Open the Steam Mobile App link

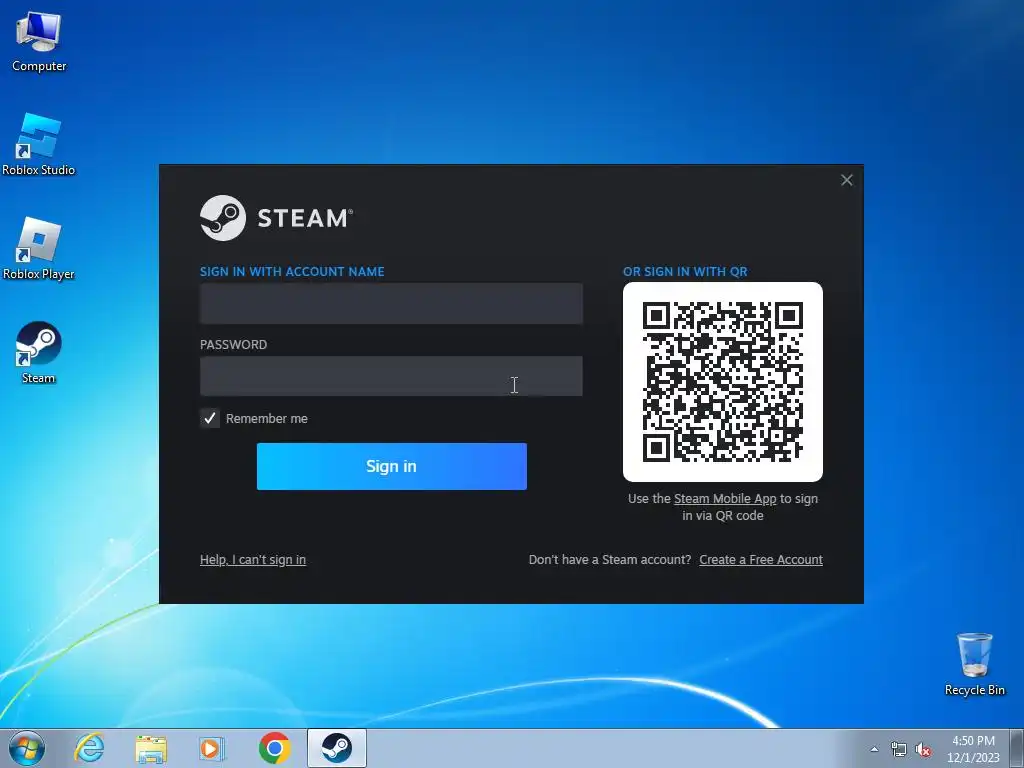click(725, 499)
